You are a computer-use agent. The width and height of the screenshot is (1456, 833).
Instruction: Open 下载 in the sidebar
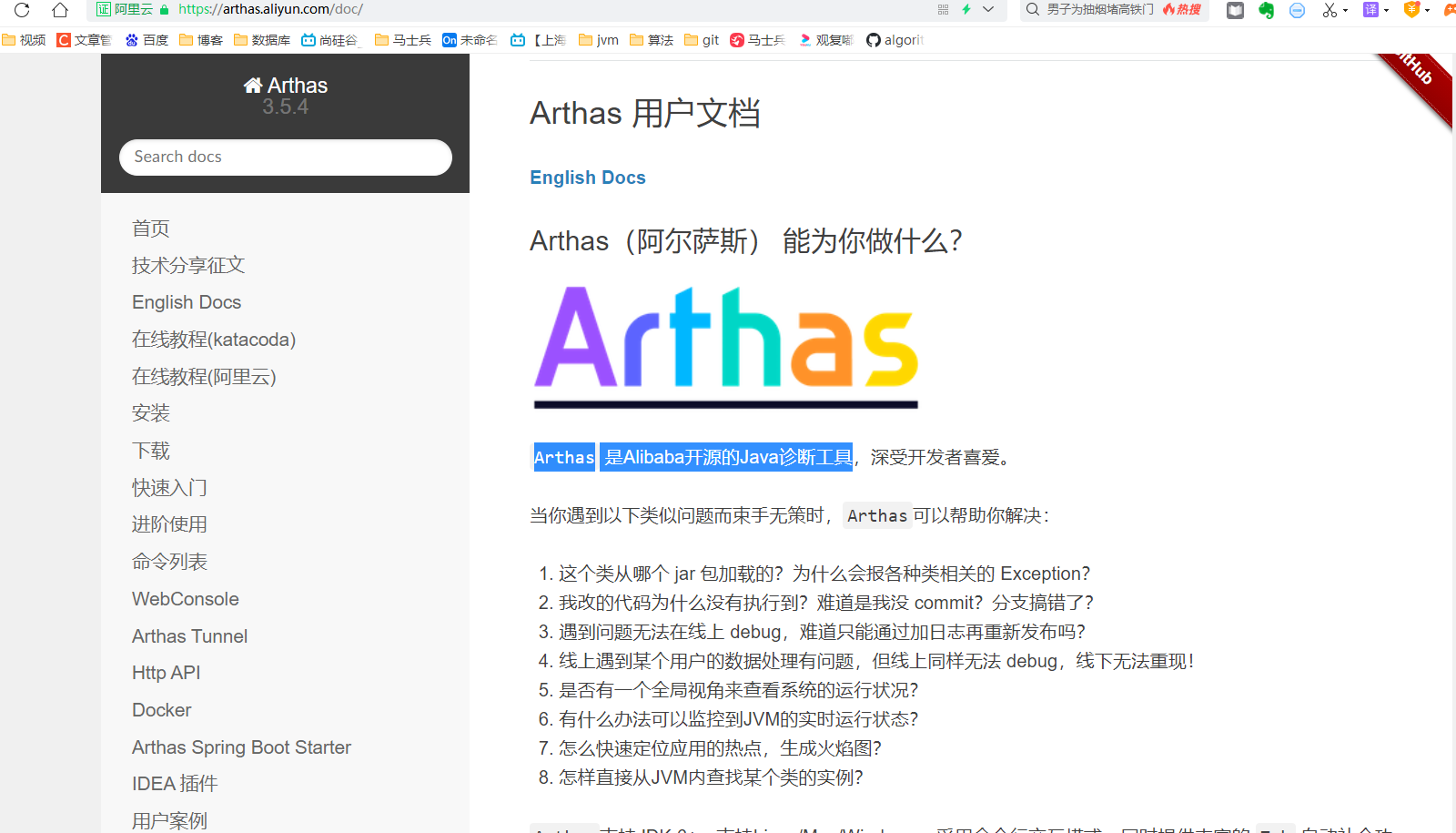coord(150,451)
